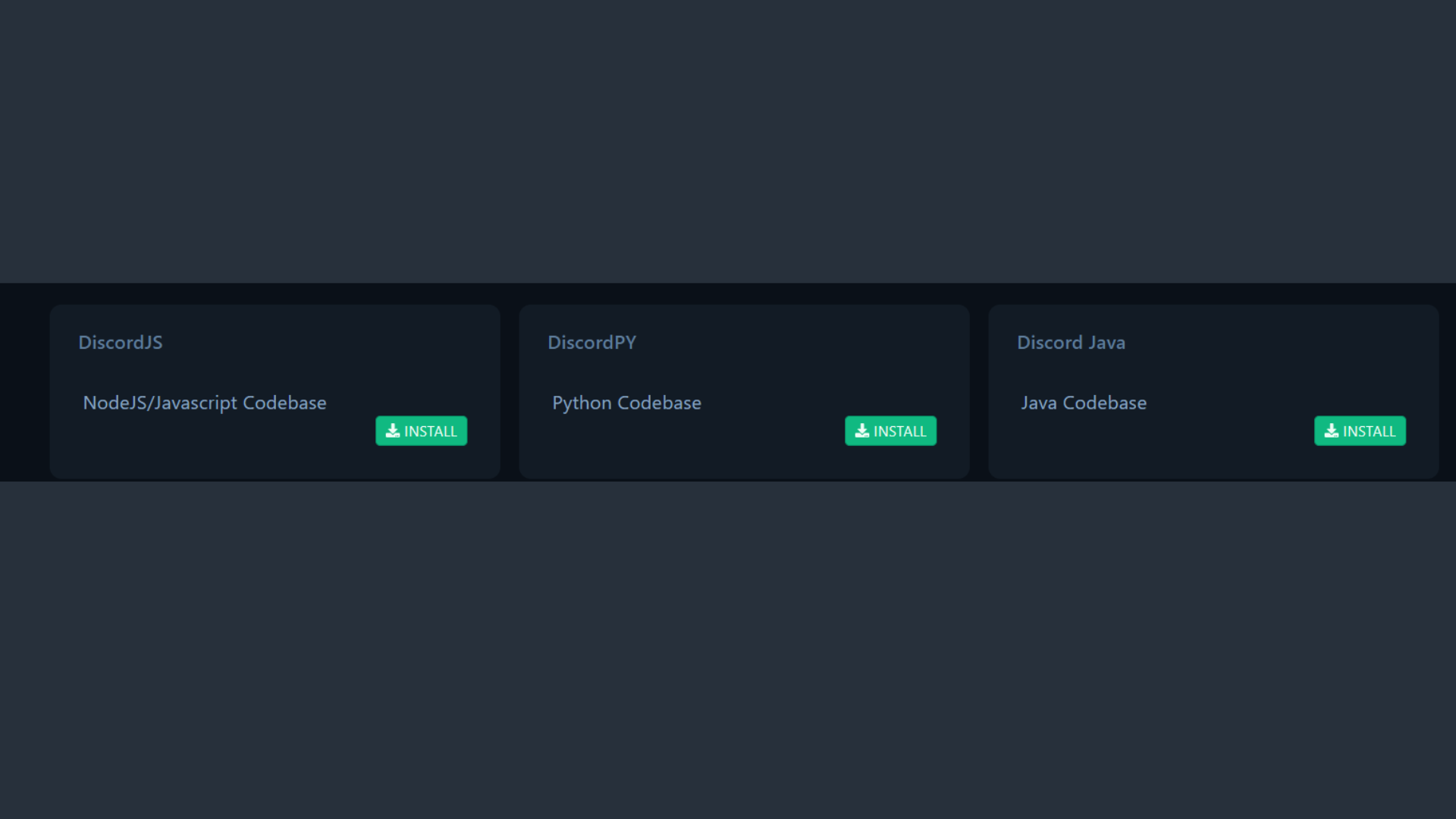Select the Discord Java card title

(1070, 343)
